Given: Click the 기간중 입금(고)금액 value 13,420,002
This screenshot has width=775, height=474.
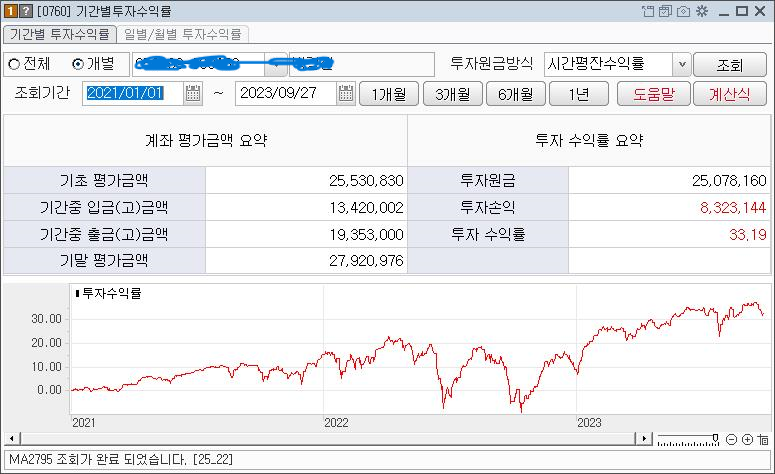Looking at the screenshot, I should coord(366,208).
